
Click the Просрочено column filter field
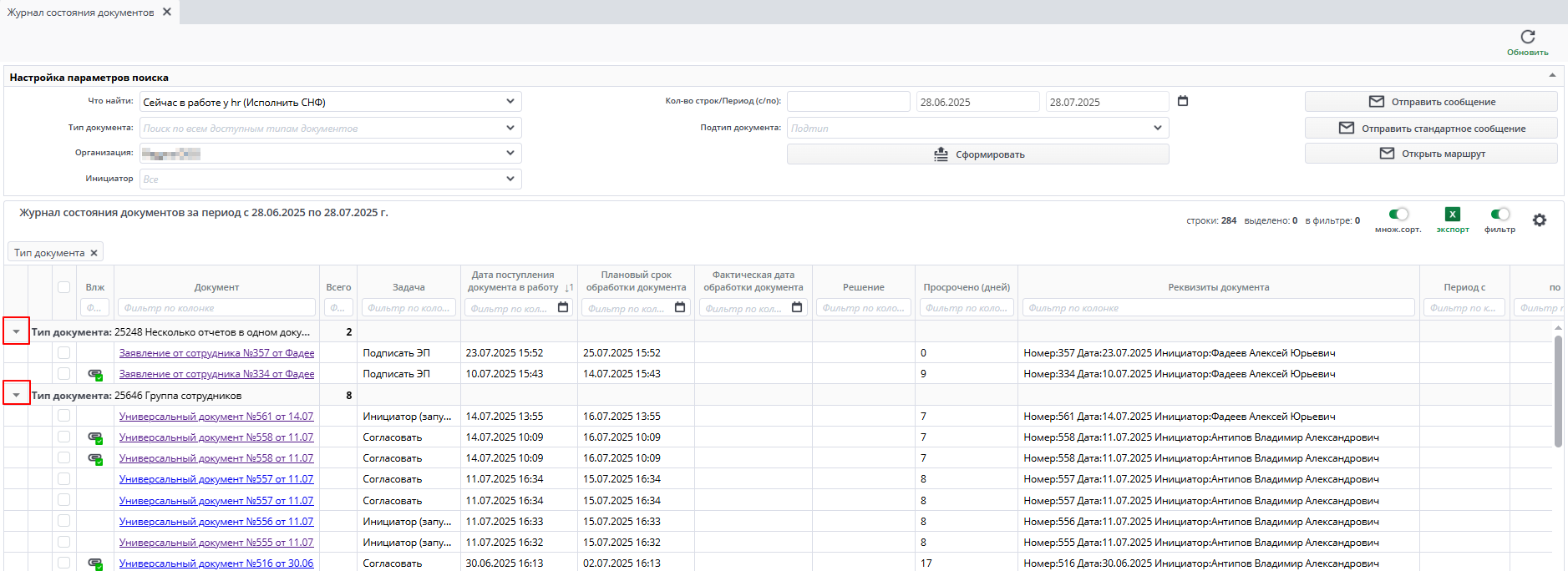(x=967, y=308)
